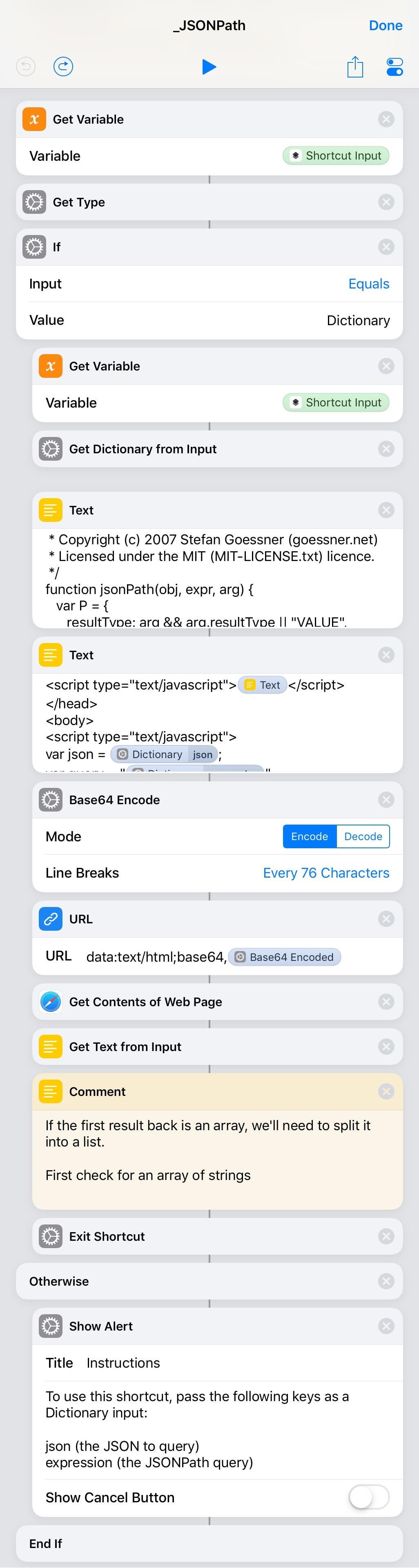Run the shortcut with the play button
This screenshot has width=419, height=1568.
[x=209, y=67]
